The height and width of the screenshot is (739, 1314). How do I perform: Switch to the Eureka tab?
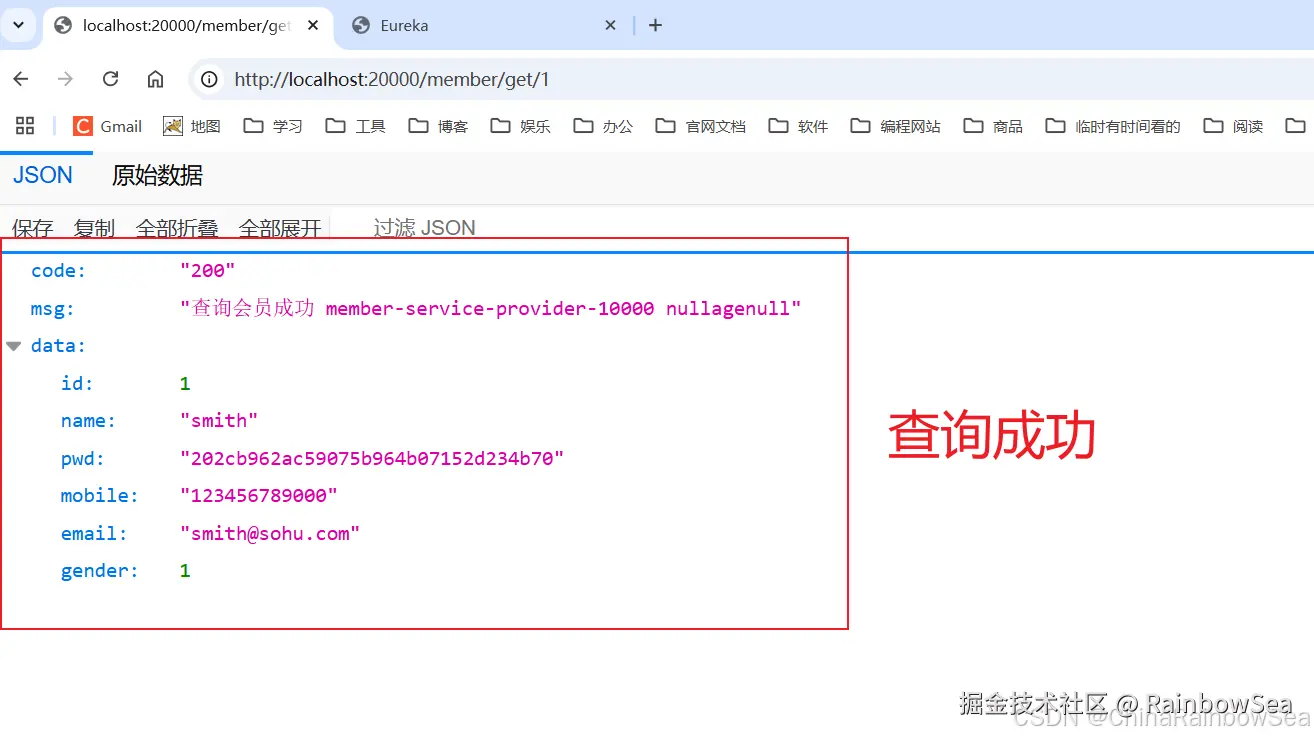[x=484, y=26]
